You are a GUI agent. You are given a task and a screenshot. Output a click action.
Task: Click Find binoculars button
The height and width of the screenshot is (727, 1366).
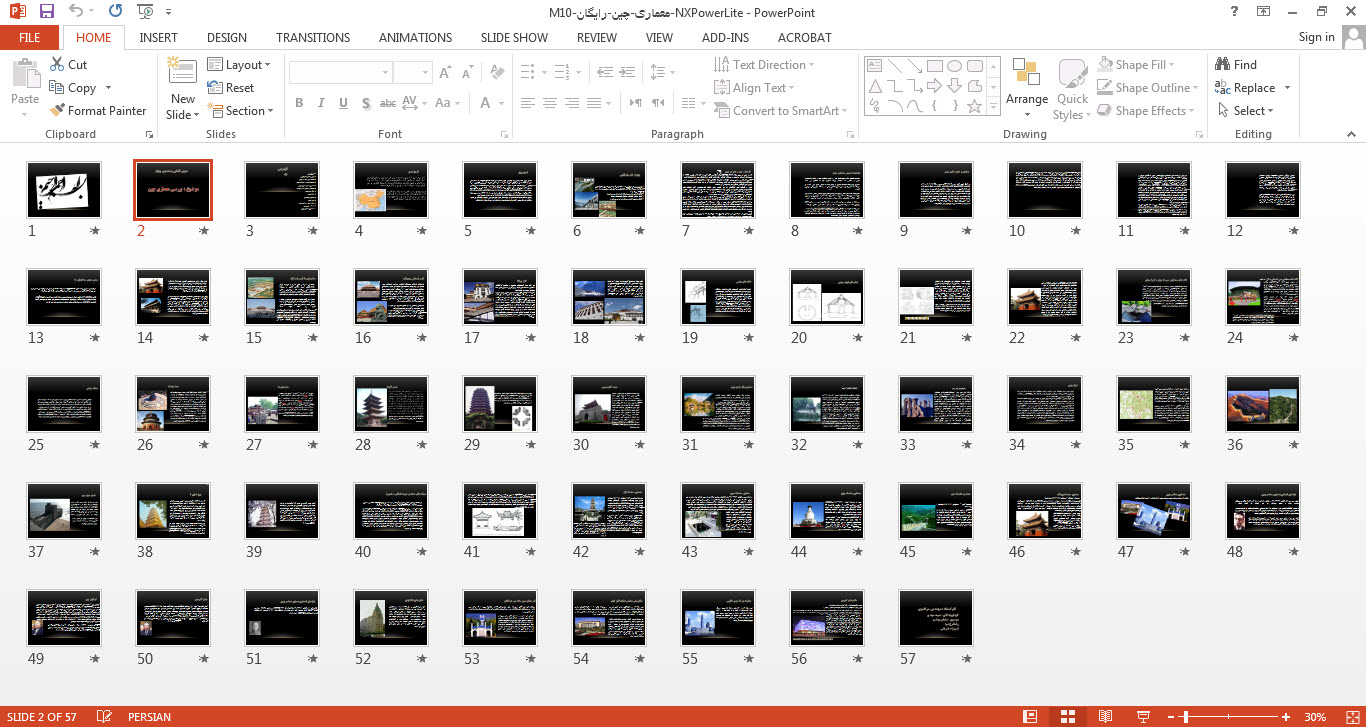point(1236,64)
